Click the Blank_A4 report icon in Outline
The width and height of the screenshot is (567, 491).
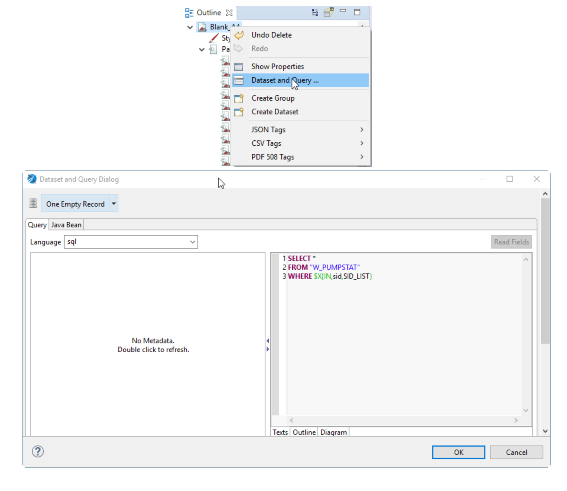click(x=202, y=27)
